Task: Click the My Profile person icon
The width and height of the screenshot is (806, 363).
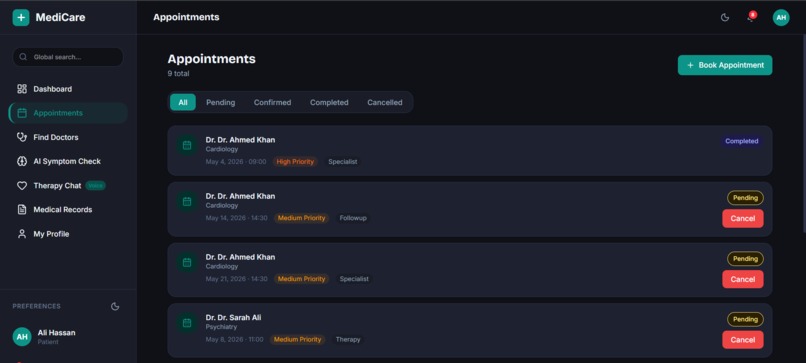Action: [x=22, y=234]
